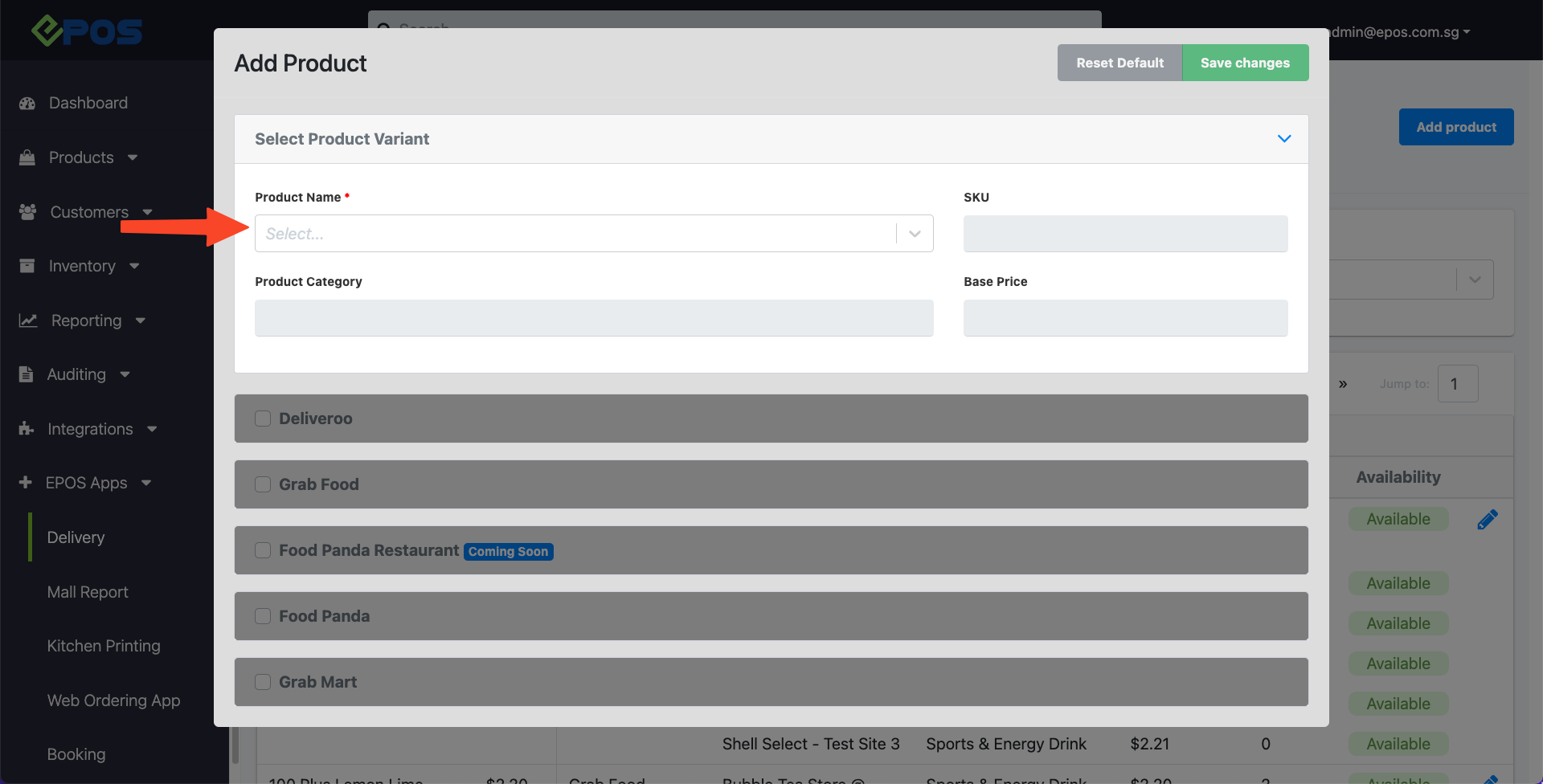The height and width of the screenshot is (784, 1543).
Task: Click the Auditing document icon
Action: click(x=27, y=374)
